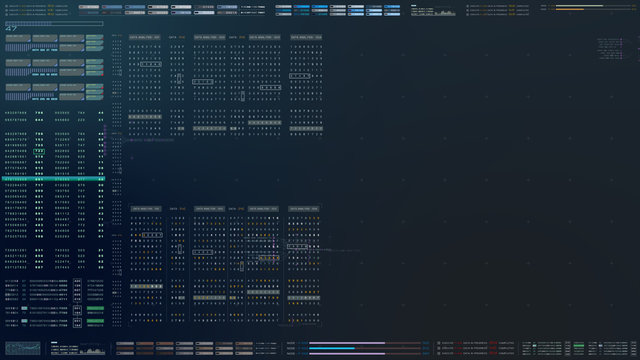Click first gray tile in top-left panel
This screenshot has width=640, height=360.
click(18, 38)
